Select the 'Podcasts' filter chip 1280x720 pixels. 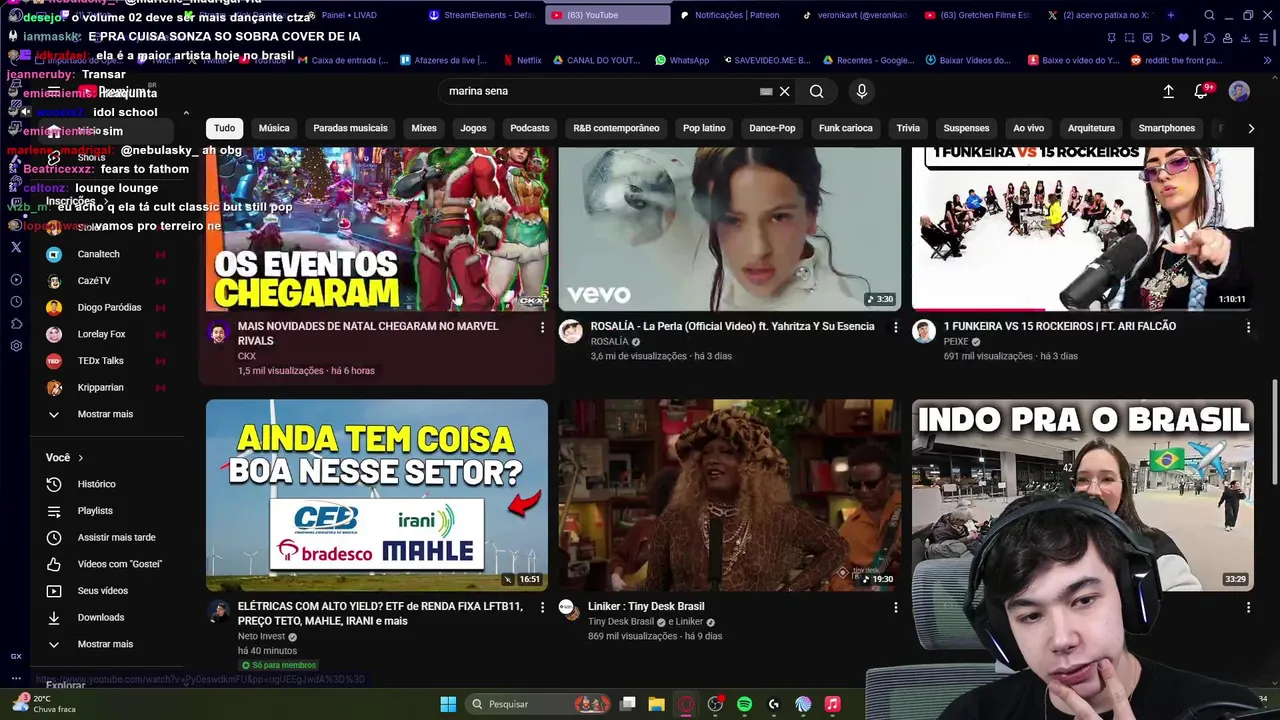point(530,128)
